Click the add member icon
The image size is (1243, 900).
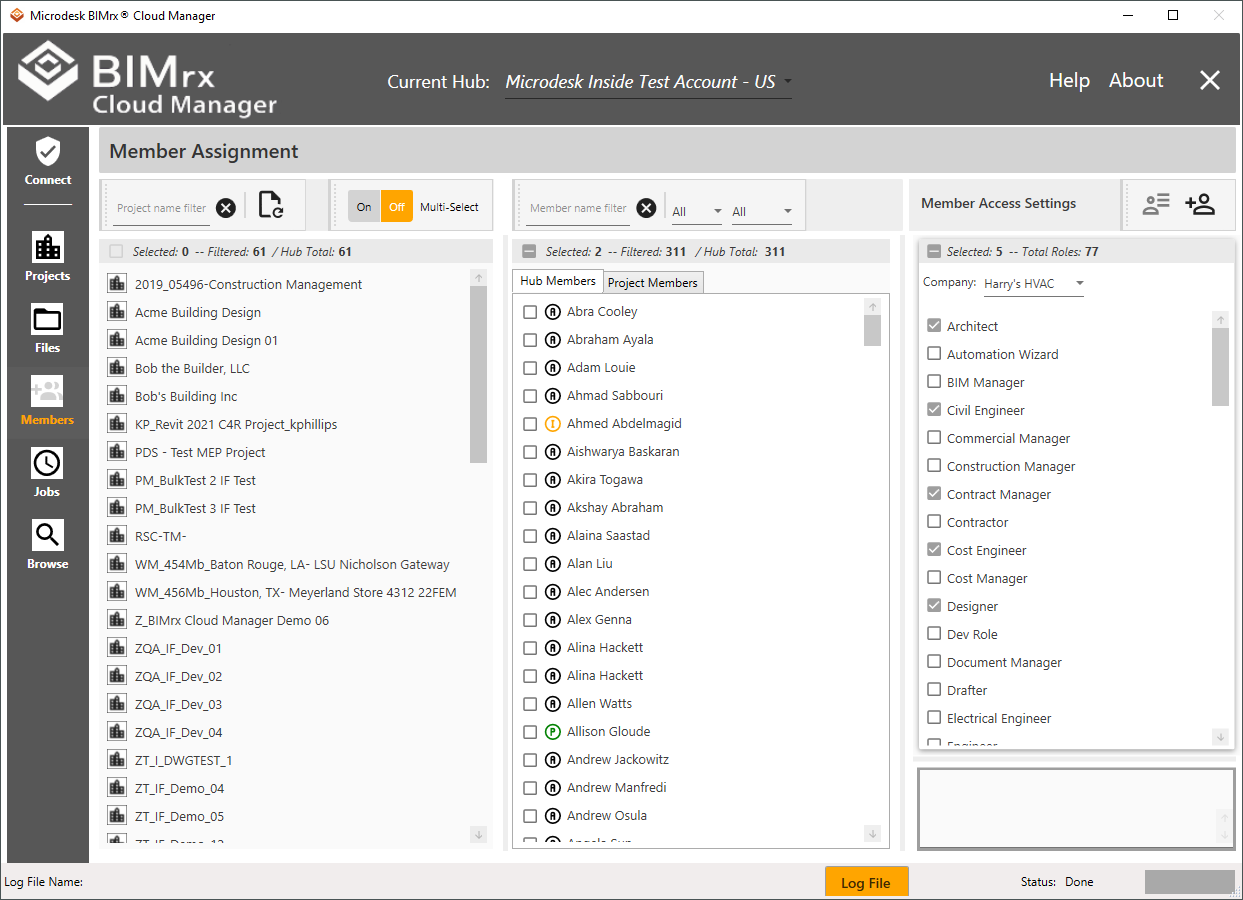coord(1199,204)
